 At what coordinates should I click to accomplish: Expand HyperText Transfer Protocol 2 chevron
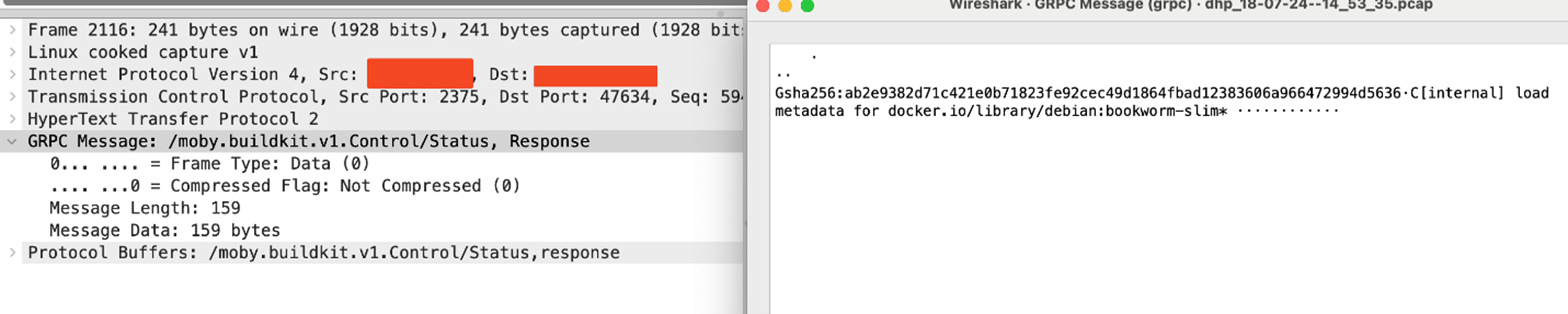tap(12, 119)
